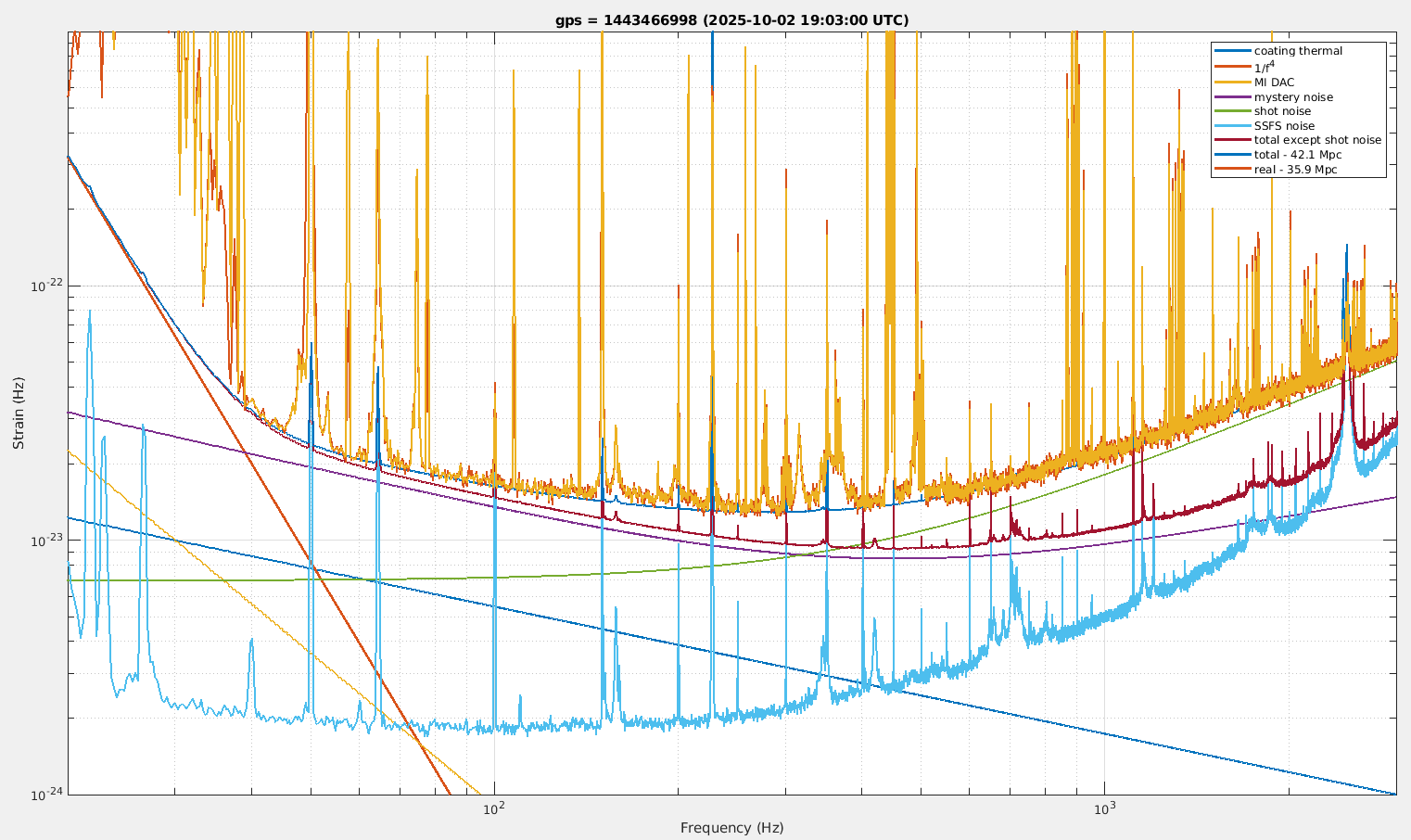Image resolution: width=1411 pixels, height=840 pixels.
Task: Click the light blue SSFS noise legend line
Action: pos(1232,126)
